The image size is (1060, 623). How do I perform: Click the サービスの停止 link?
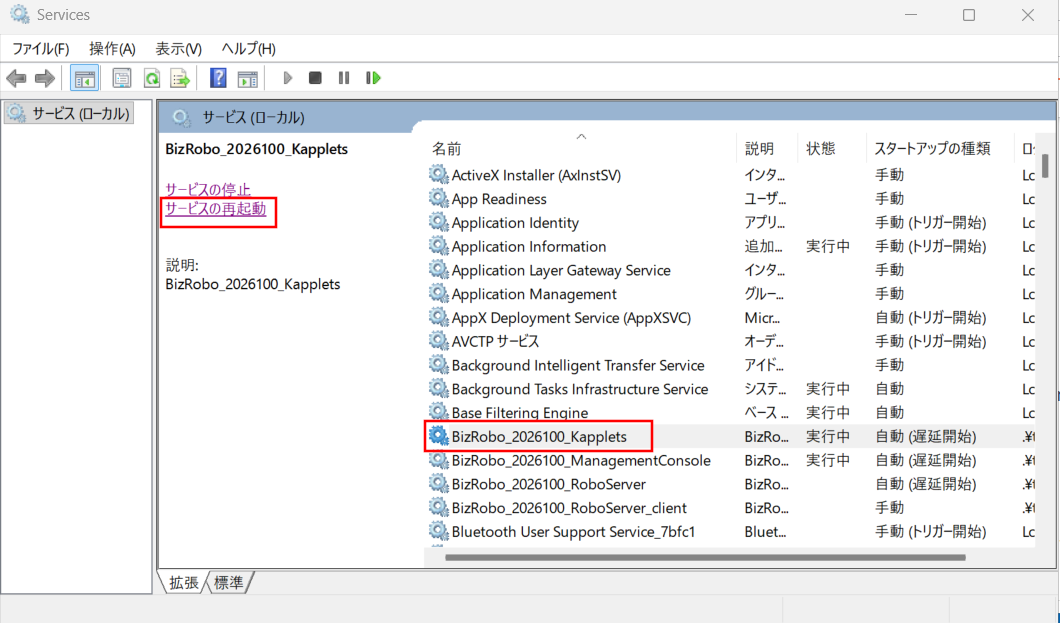(208, 189)
